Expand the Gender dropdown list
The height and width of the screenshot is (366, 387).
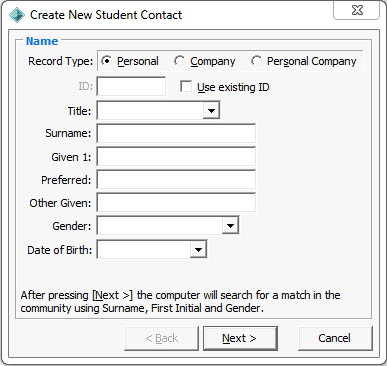click(x=230, y=226)
